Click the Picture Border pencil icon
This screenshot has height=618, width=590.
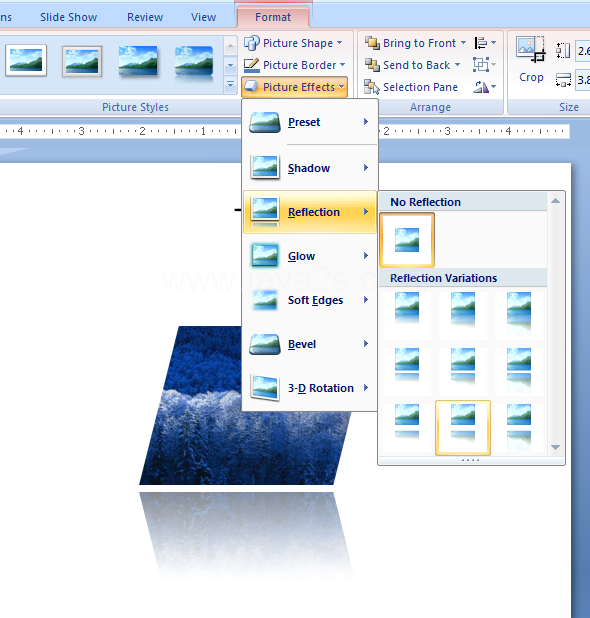(251, 65)
